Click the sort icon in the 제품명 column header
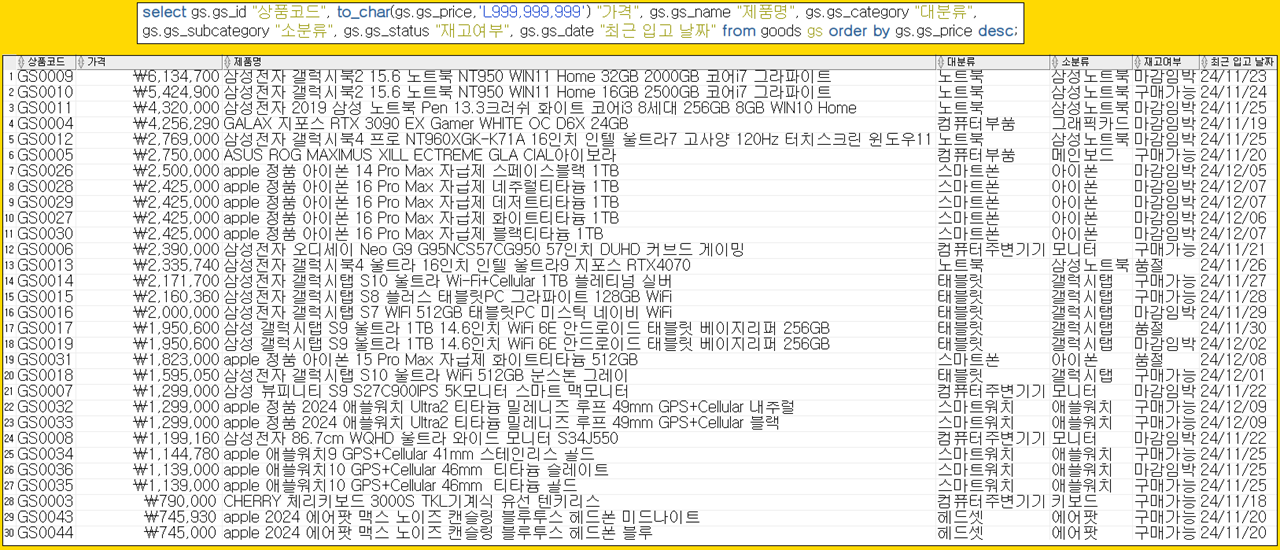Image resolution: width=1280 pixels, height=550 pixels. pyautogui.click(x=229, y=62)
